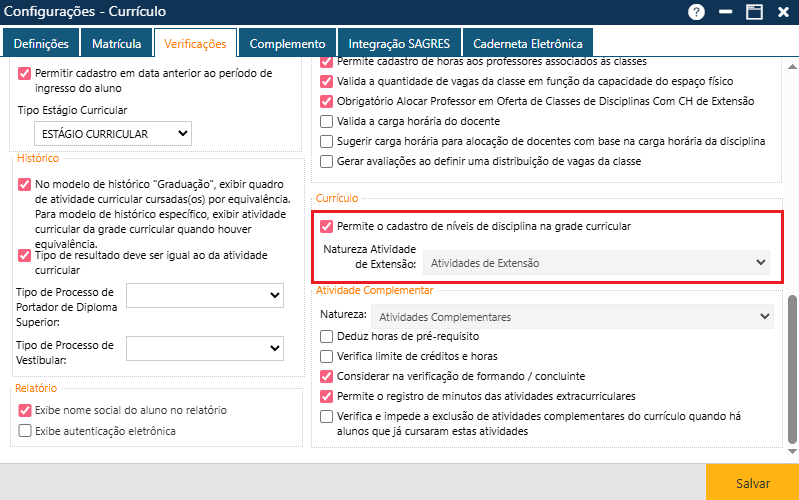Click the scrollbar down arrow
This screenshot has height=500, width=799.
click(x=792, y=451)
